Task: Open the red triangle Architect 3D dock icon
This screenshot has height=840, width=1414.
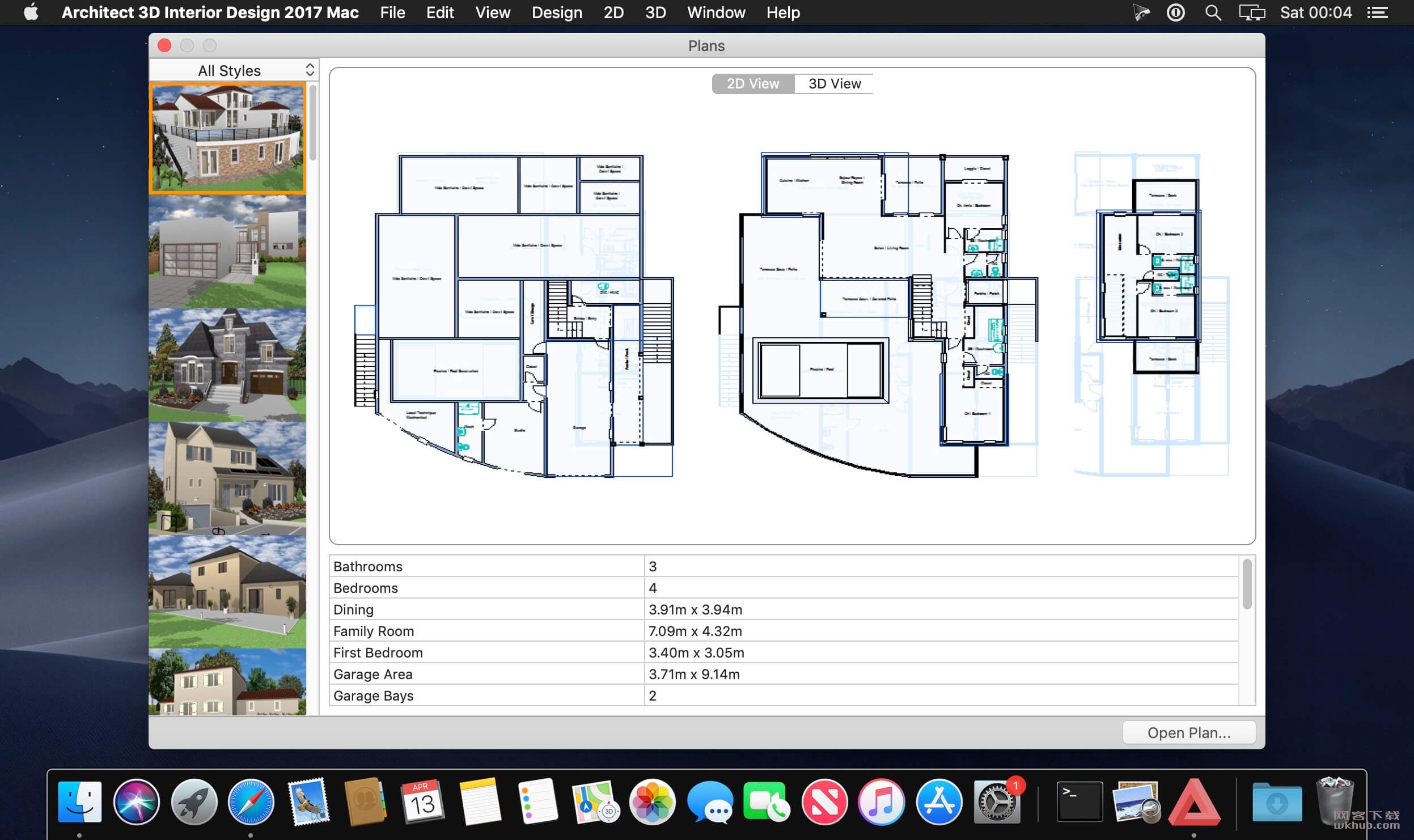Action: click(1194, 801)
